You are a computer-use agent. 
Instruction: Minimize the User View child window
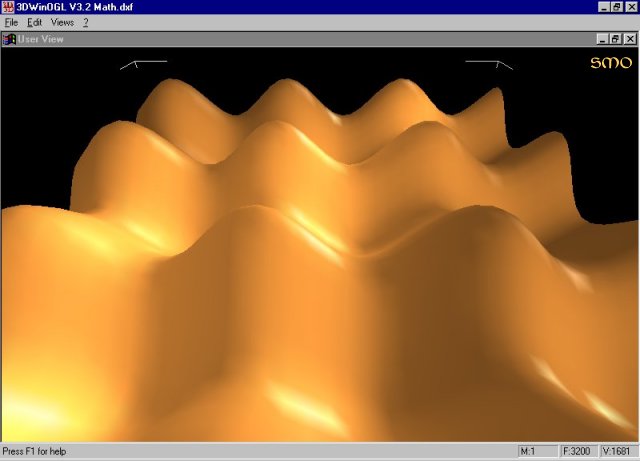602,39
